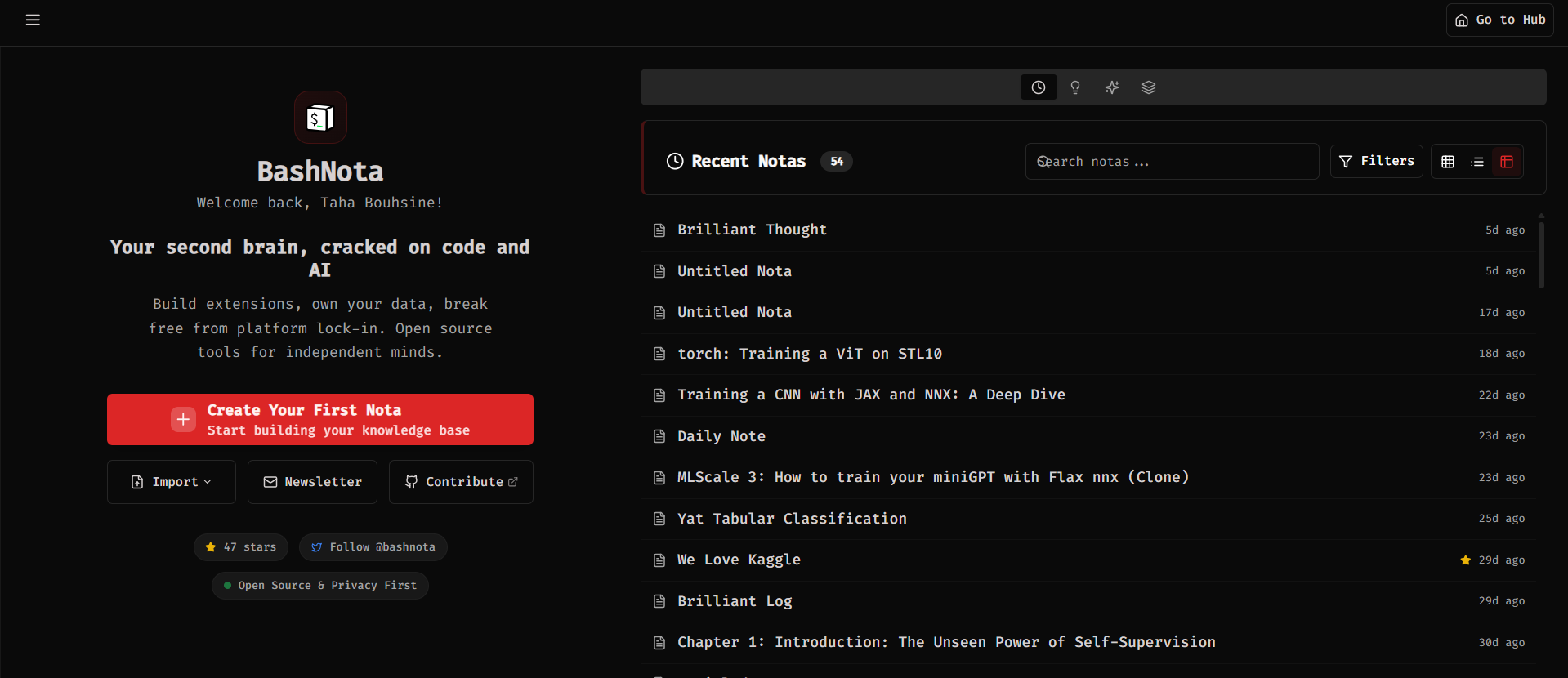Open the hamburger sidebar menu
This screenshot has height=678, width=1568.
coord(33,20)
